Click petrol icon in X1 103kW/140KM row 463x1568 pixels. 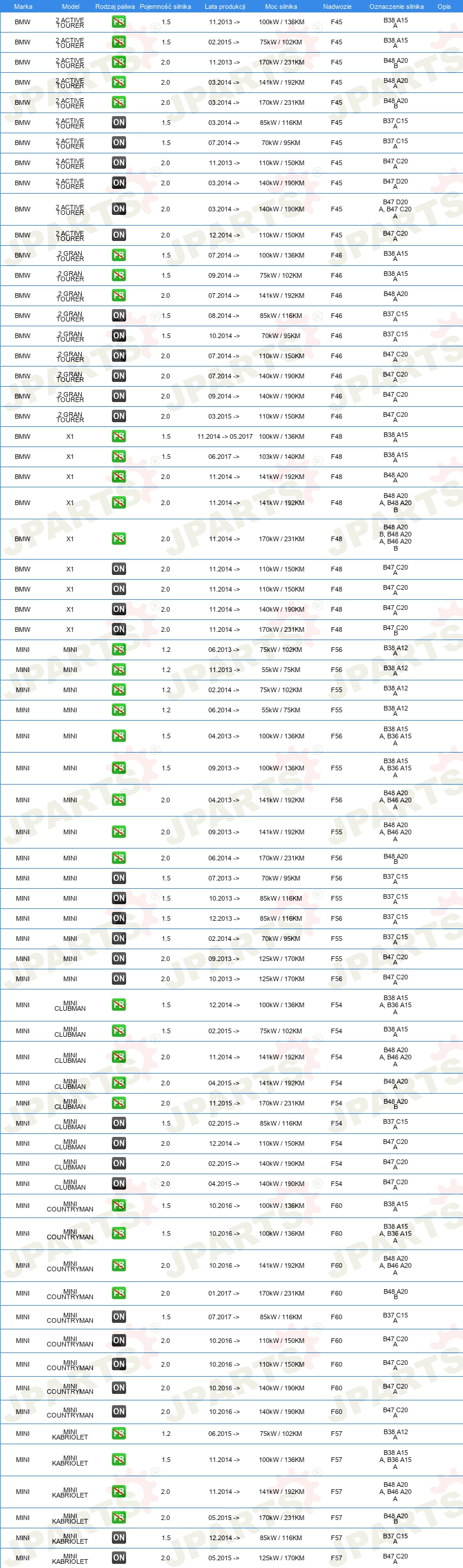coord(118,457)
